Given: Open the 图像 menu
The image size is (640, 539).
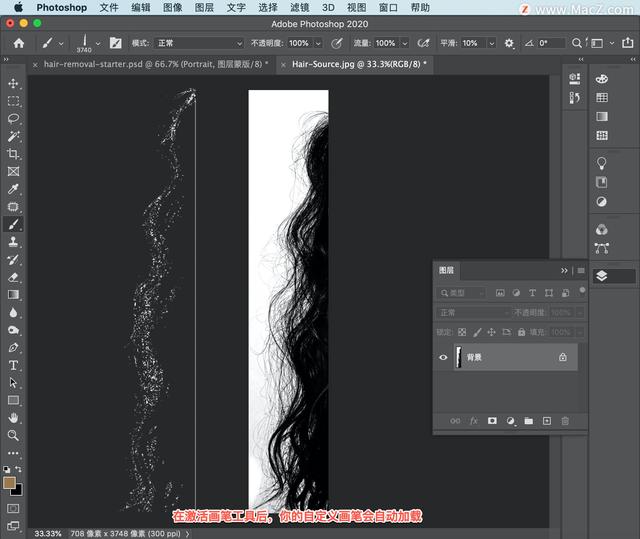Looking at the screenshot, I should [x=173, y=7].
